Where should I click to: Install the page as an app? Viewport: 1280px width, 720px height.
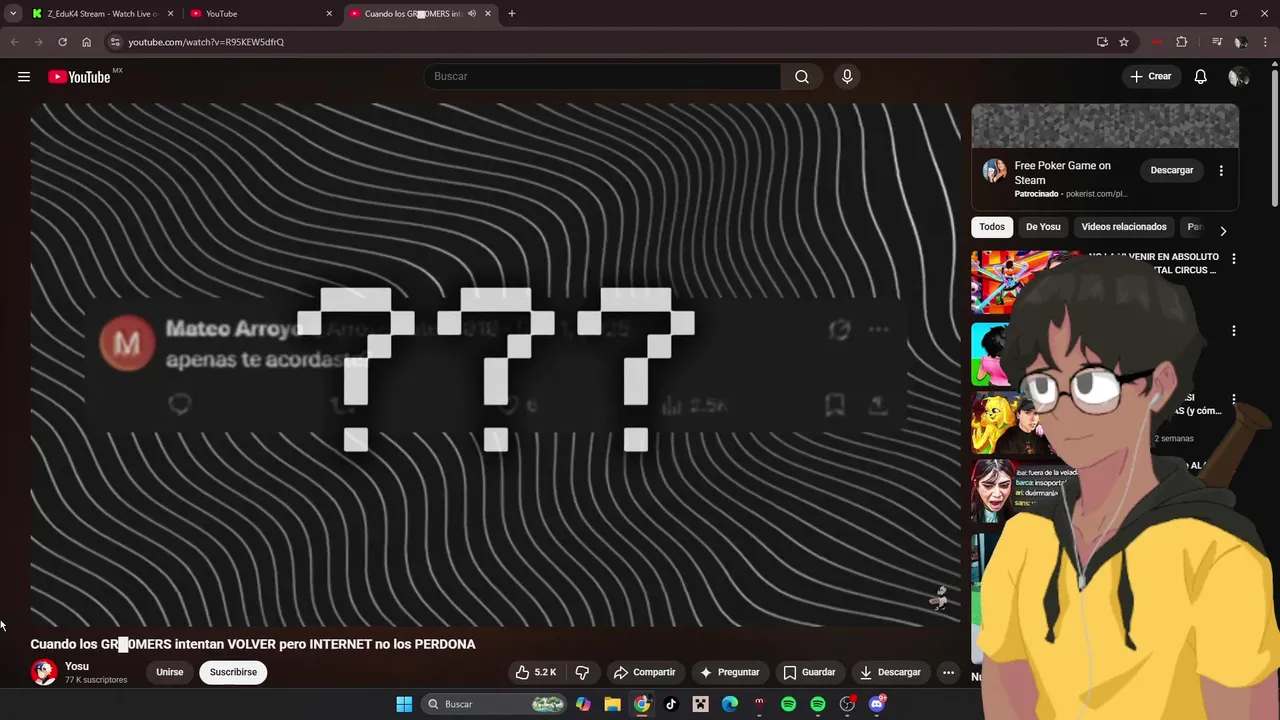[x=1102, y=42]
